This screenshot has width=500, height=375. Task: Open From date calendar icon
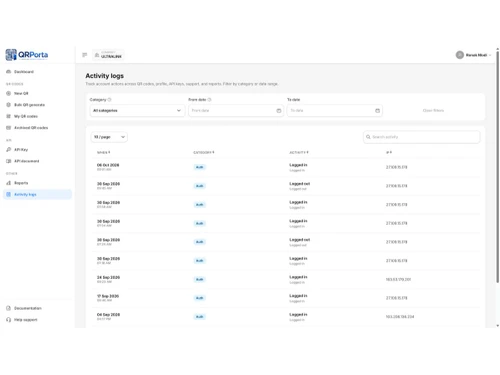tap(279, 111)
